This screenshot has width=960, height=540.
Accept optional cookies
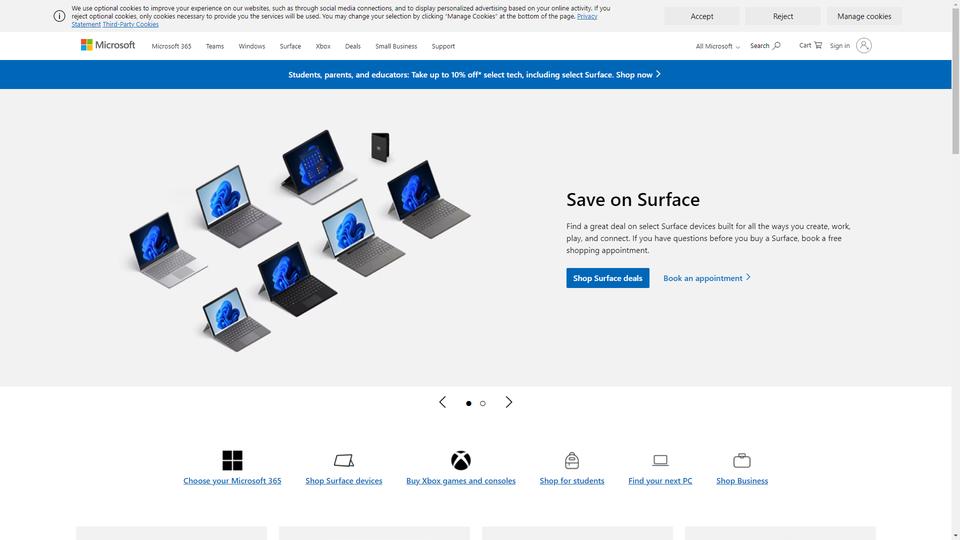[x=702, y=17]
